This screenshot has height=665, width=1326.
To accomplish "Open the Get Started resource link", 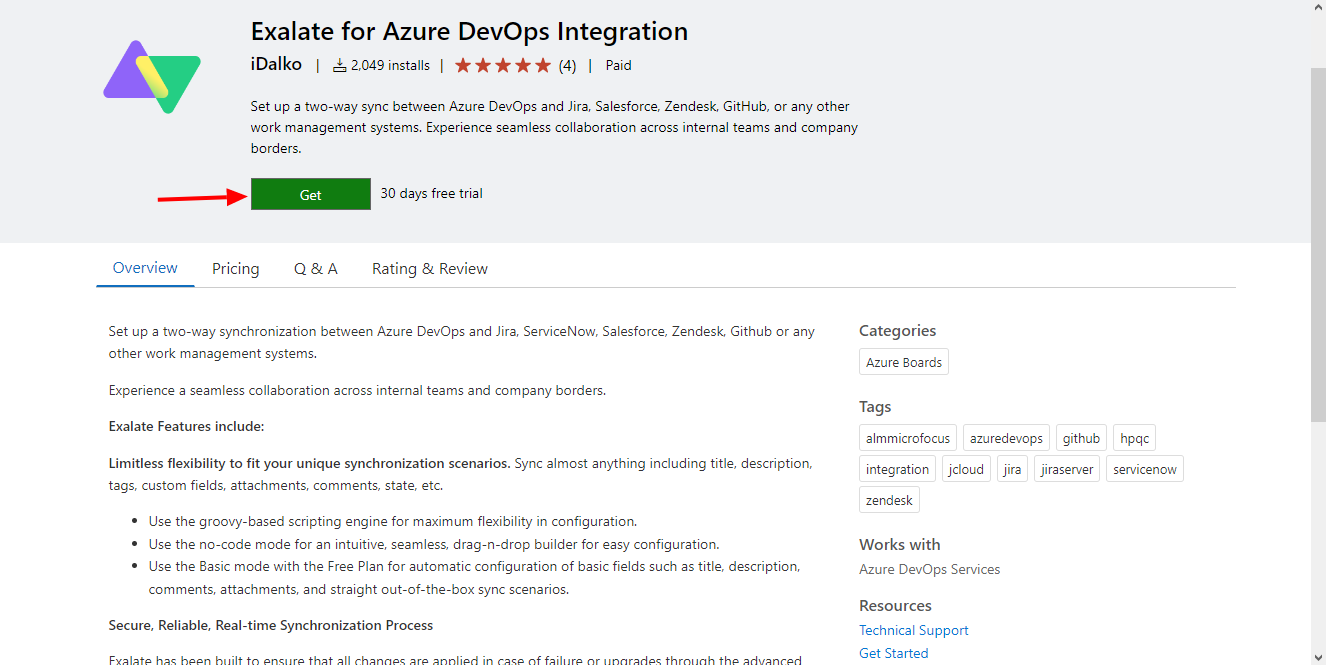I will [894, 653].
